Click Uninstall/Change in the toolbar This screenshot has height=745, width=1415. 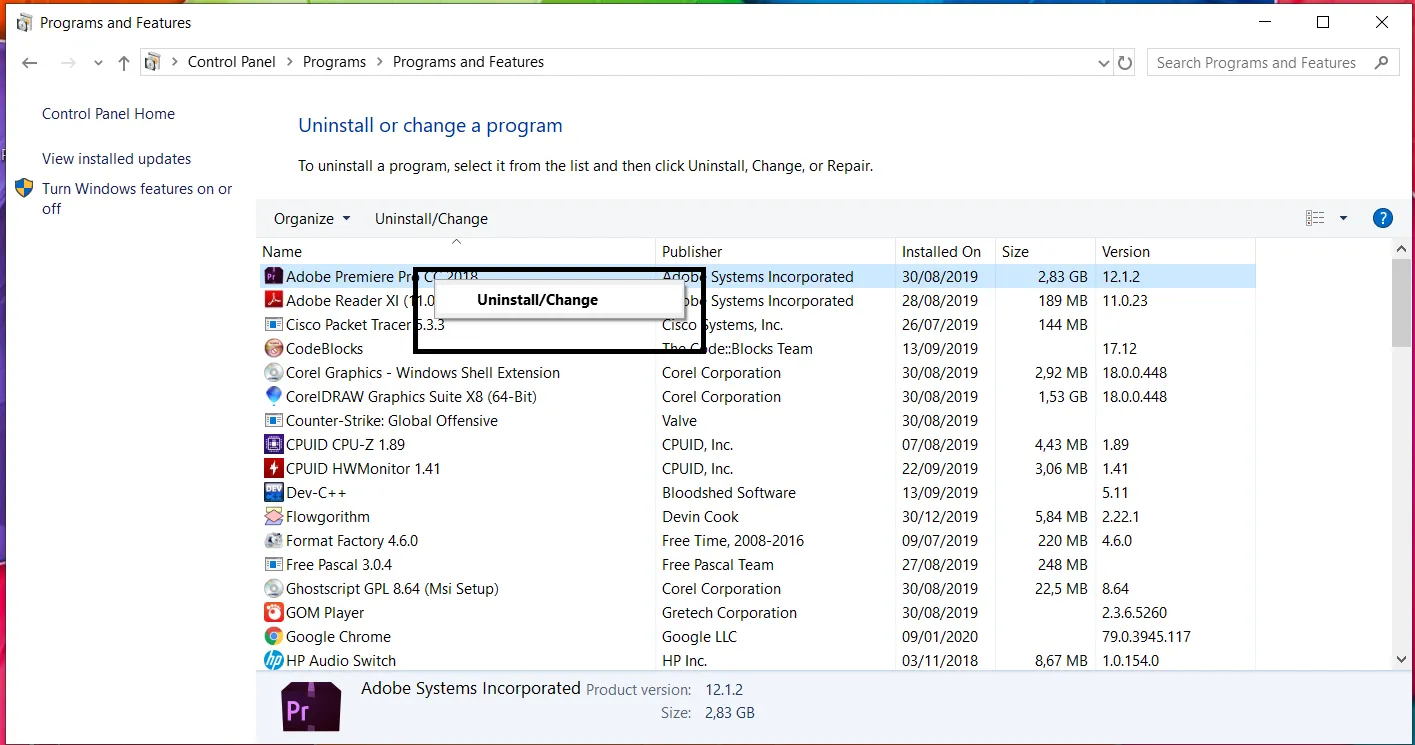point(431,219)
